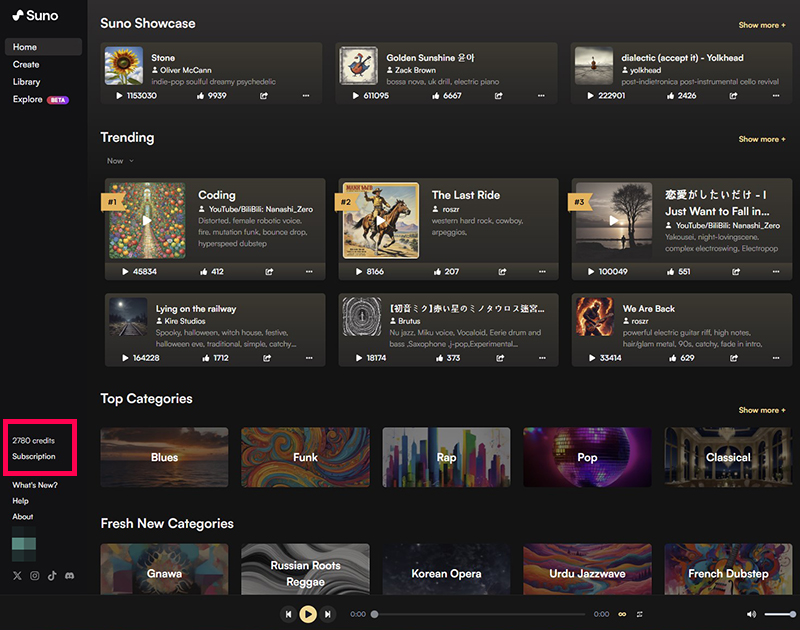
Task: Open What's New? in the sidebar
Action: click(35, 485)
